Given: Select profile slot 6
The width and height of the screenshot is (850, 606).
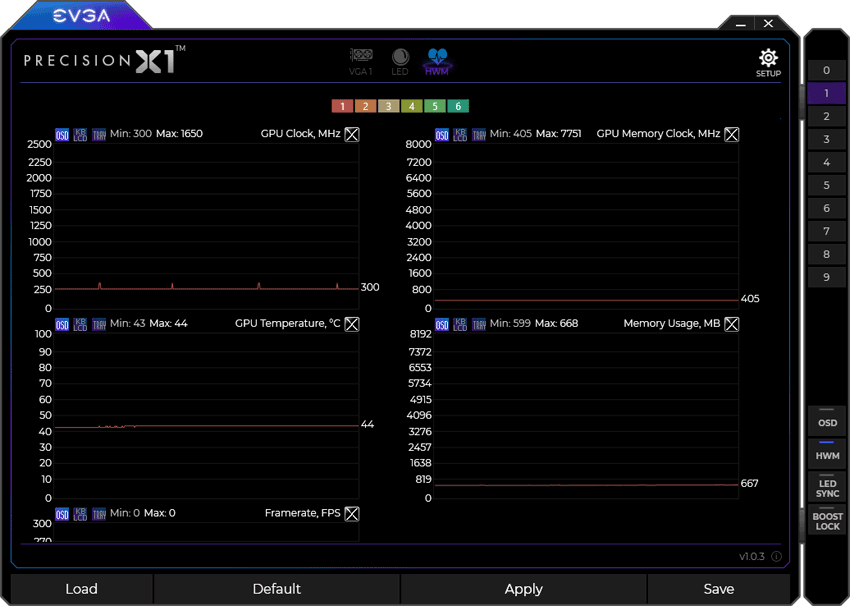Looking at the screenshot, I should pos(826,208).
